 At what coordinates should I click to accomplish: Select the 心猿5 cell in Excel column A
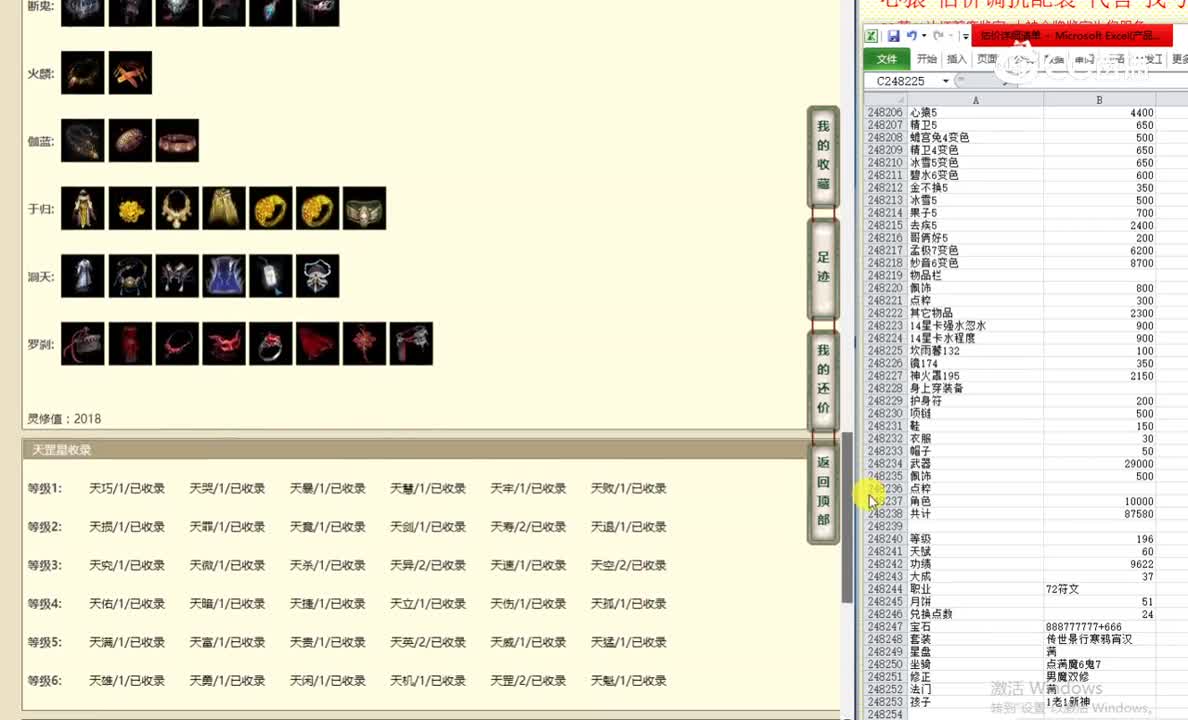point(975,113)
